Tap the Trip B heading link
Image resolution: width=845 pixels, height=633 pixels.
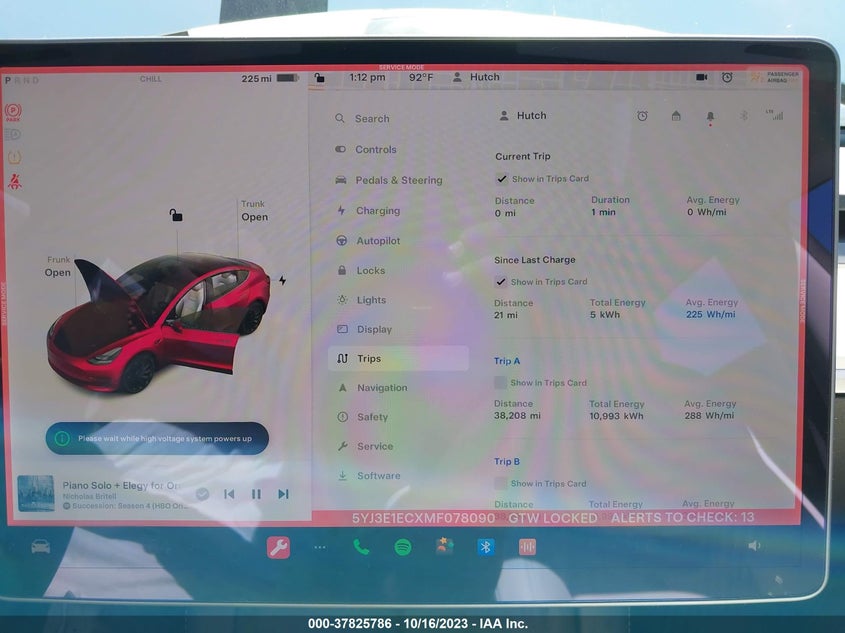[x=507, y=462]
